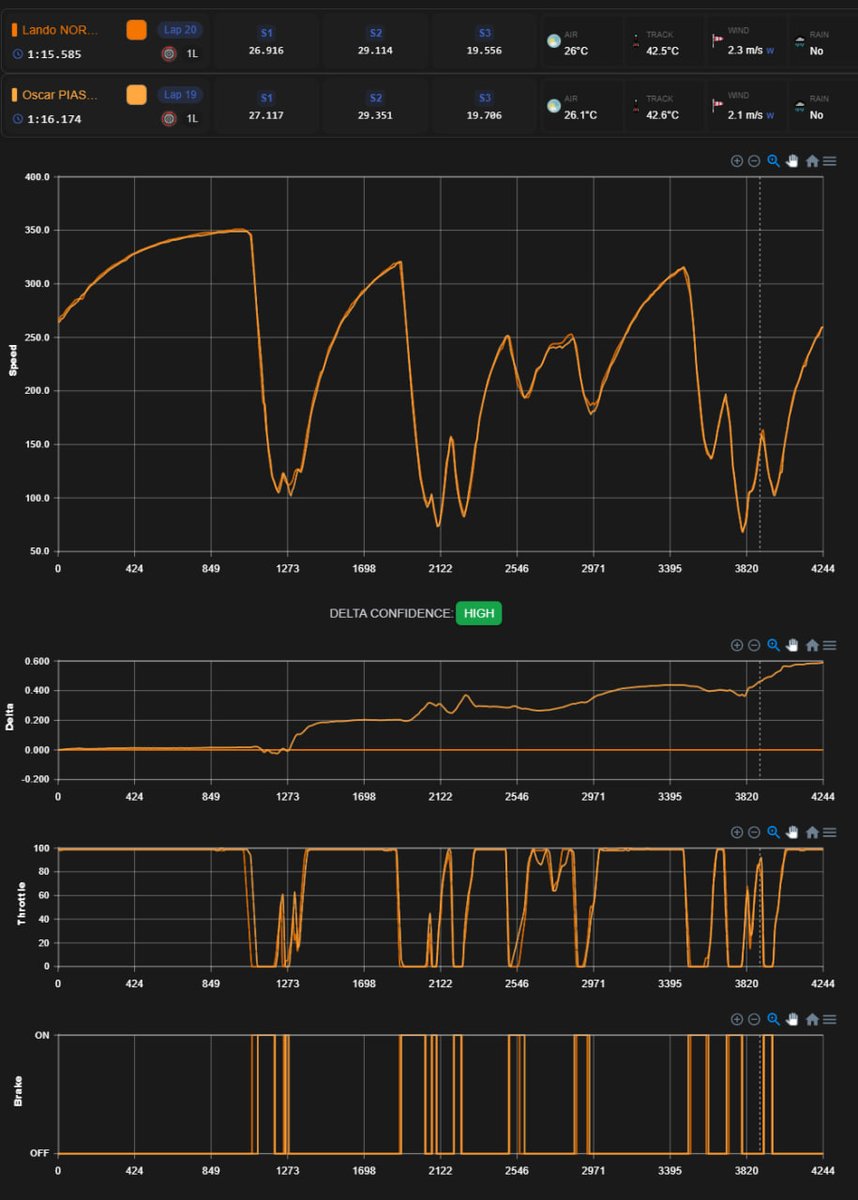Activate selection zoom on Throttle chart
Screen dimensions: 858x1200
(x=773, y=832)
